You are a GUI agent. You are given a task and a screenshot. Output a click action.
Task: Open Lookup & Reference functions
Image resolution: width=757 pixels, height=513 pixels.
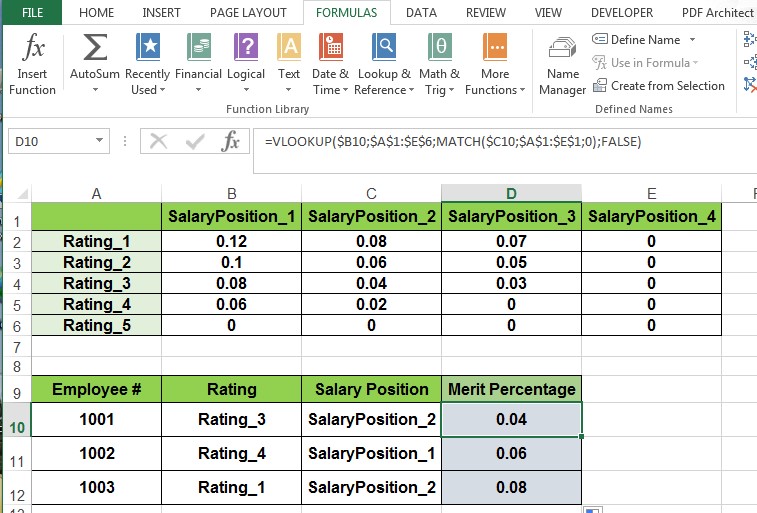(383, 64)
